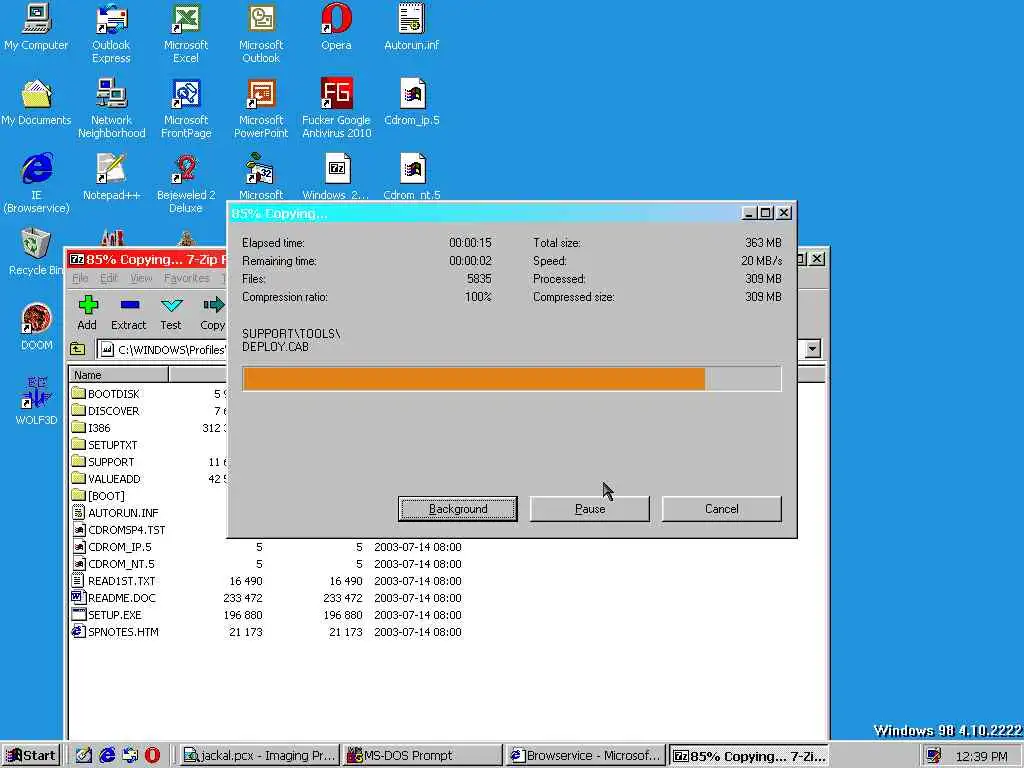Switch to Browservice taskbar window
The image size is (1024, 768).
[x=586, y=755]
